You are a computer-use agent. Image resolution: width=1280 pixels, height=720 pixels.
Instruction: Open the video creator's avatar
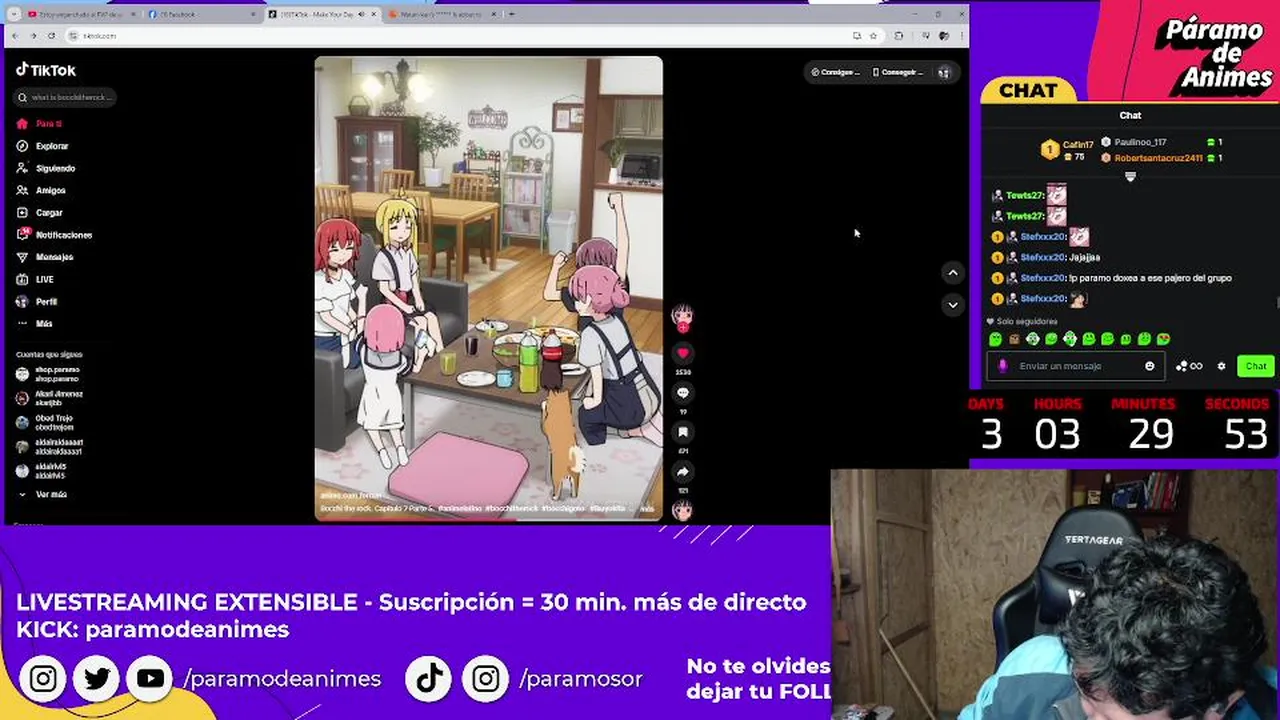point(682,315)
